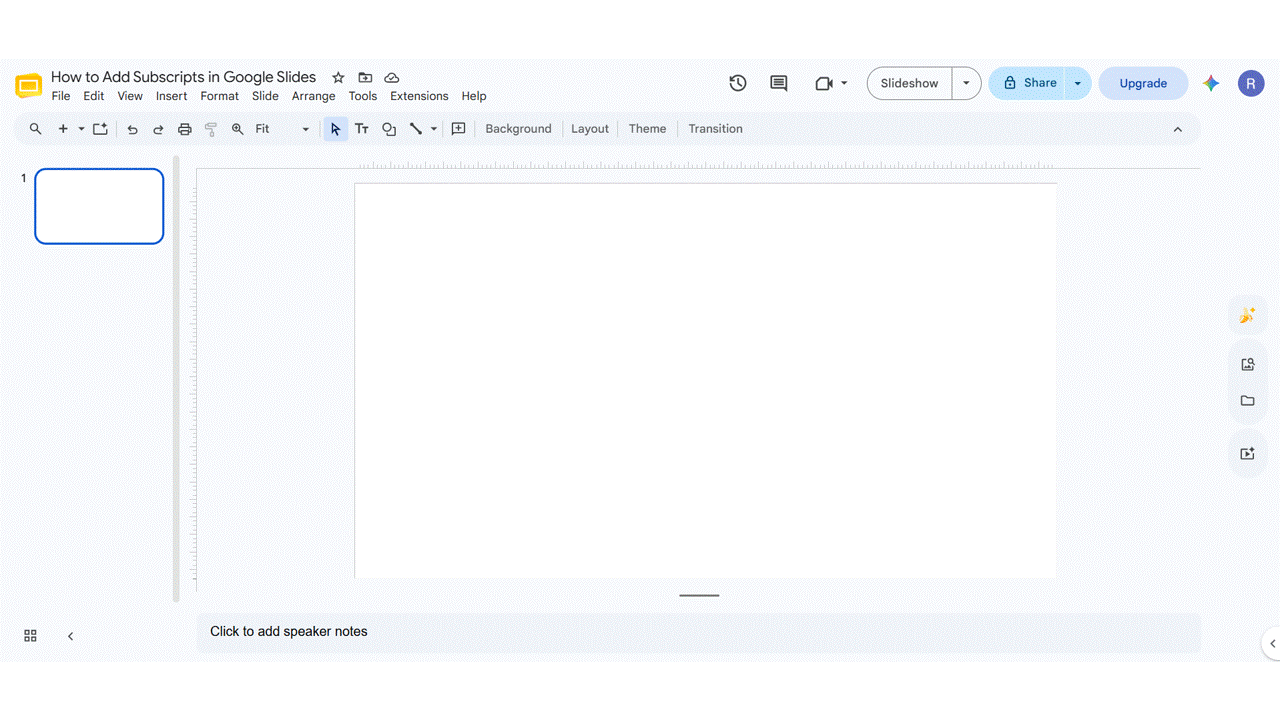Open the Transition panel
This screenshot has height=720, width=1280.
[x=715, y=129]
